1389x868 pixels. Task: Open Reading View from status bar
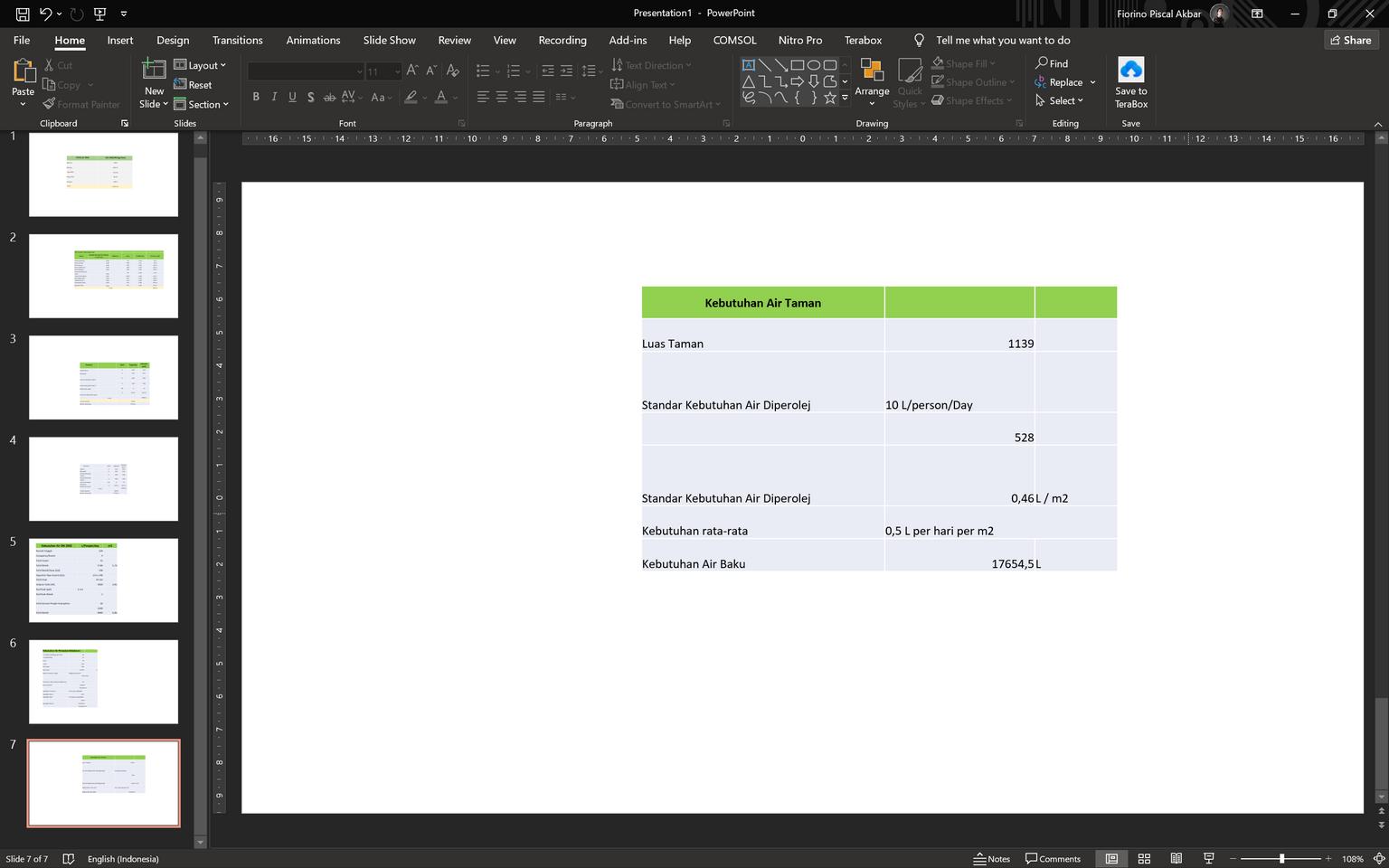point(1176,858)
